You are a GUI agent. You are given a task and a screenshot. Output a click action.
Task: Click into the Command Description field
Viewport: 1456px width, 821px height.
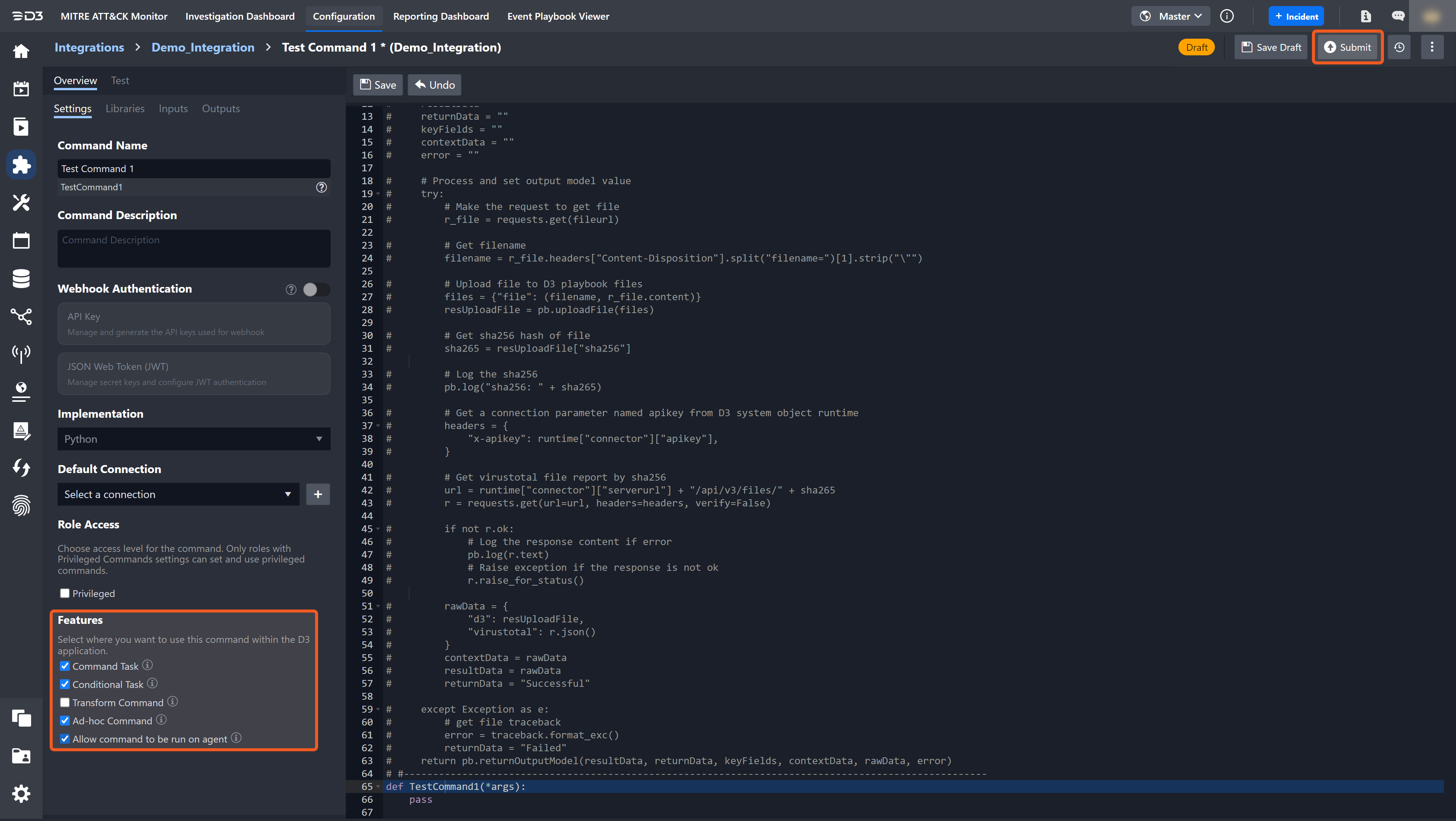pyautogui.click(x=193, y=249)
